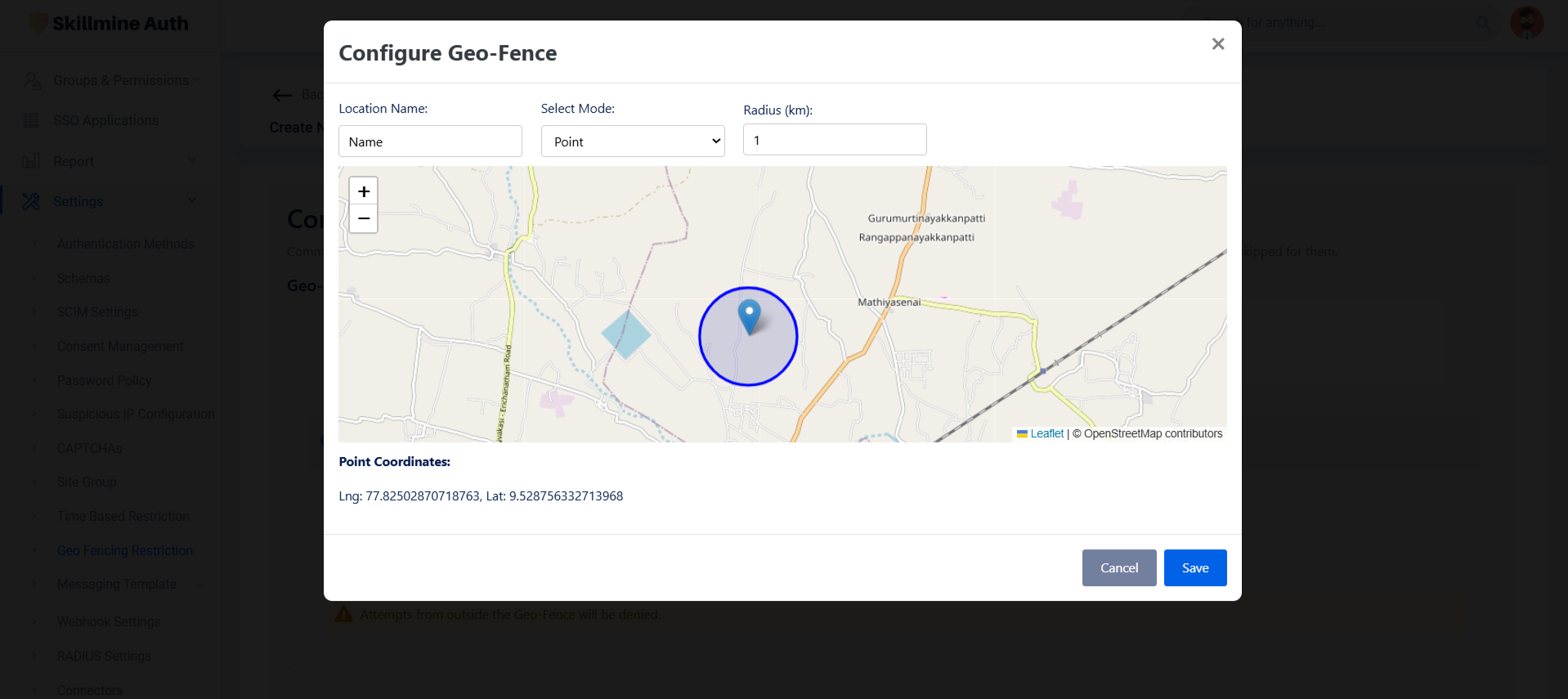Click the user avatar in top bar
Viewport: 1568px width, 699px height.
(1525, 23)
